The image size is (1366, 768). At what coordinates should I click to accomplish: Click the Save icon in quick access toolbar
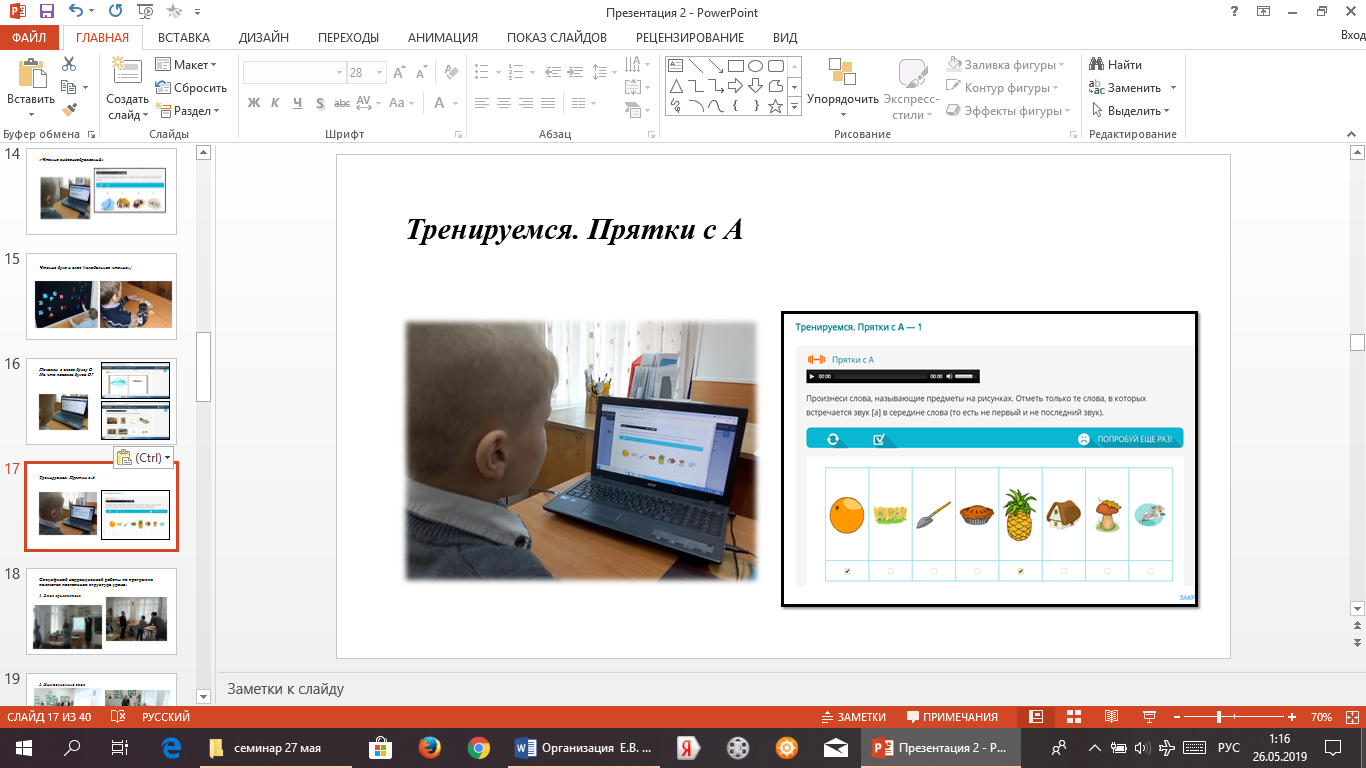click(x=47, y=13)
